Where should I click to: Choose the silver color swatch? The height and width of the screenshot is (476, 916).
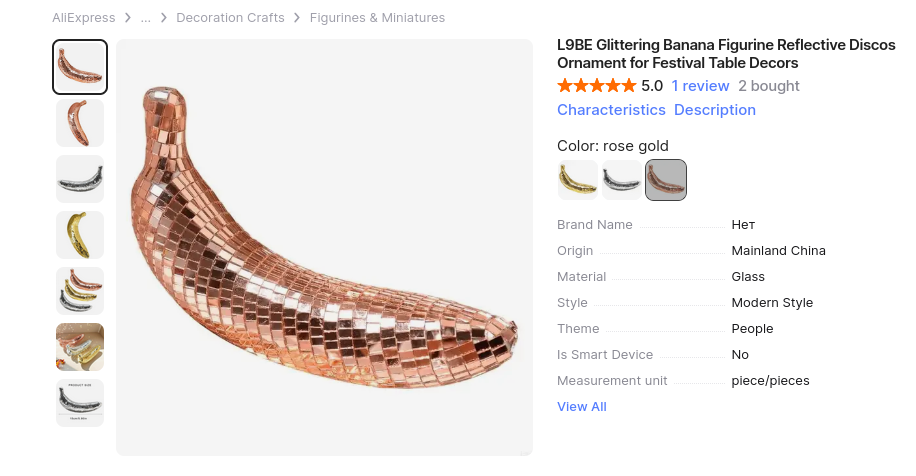622,180
